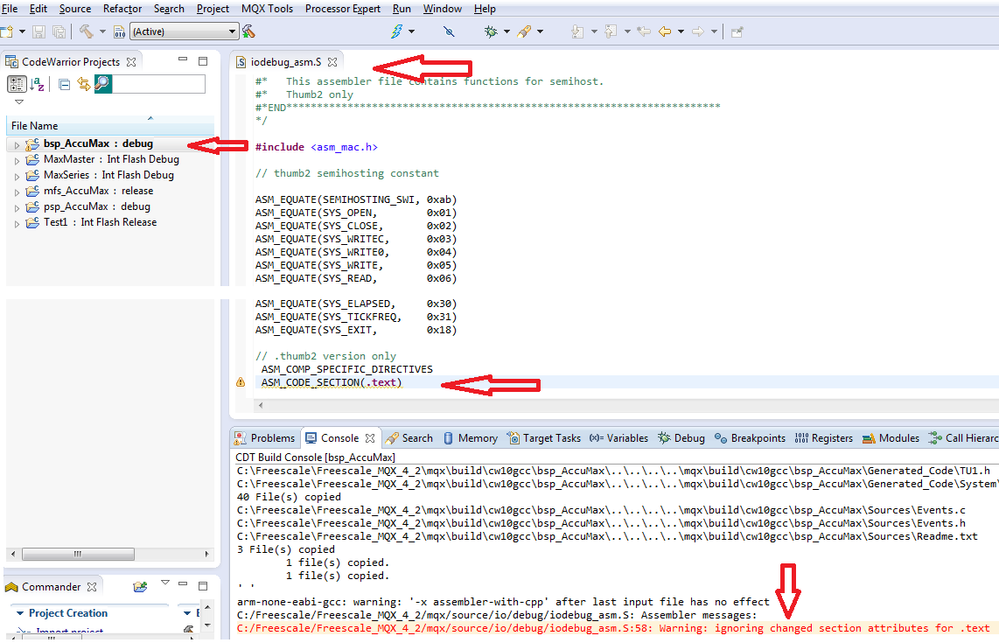Open the Processor Expert menu
This screenshot has width=999, height=643.
click(x=343, y=9)
